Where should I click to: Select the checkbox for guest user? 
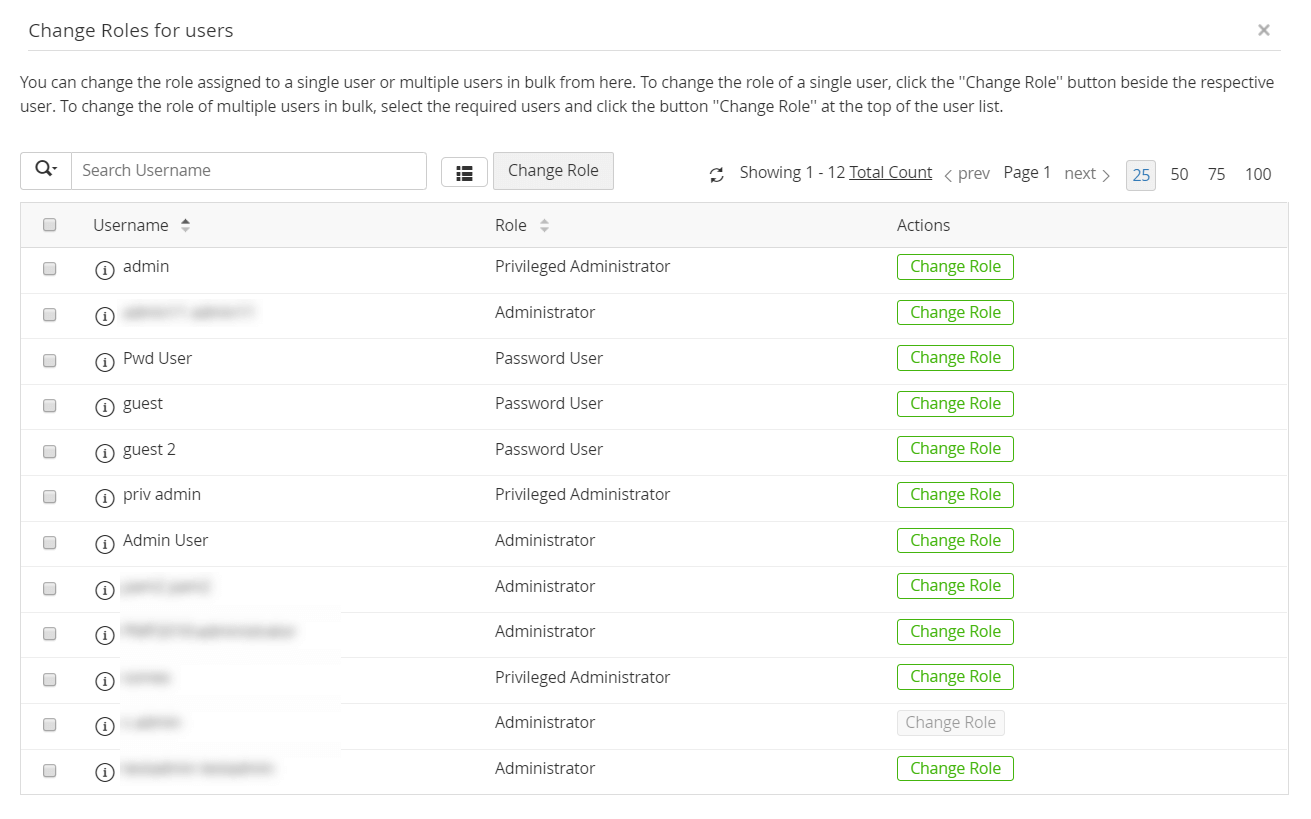(50, 406)
